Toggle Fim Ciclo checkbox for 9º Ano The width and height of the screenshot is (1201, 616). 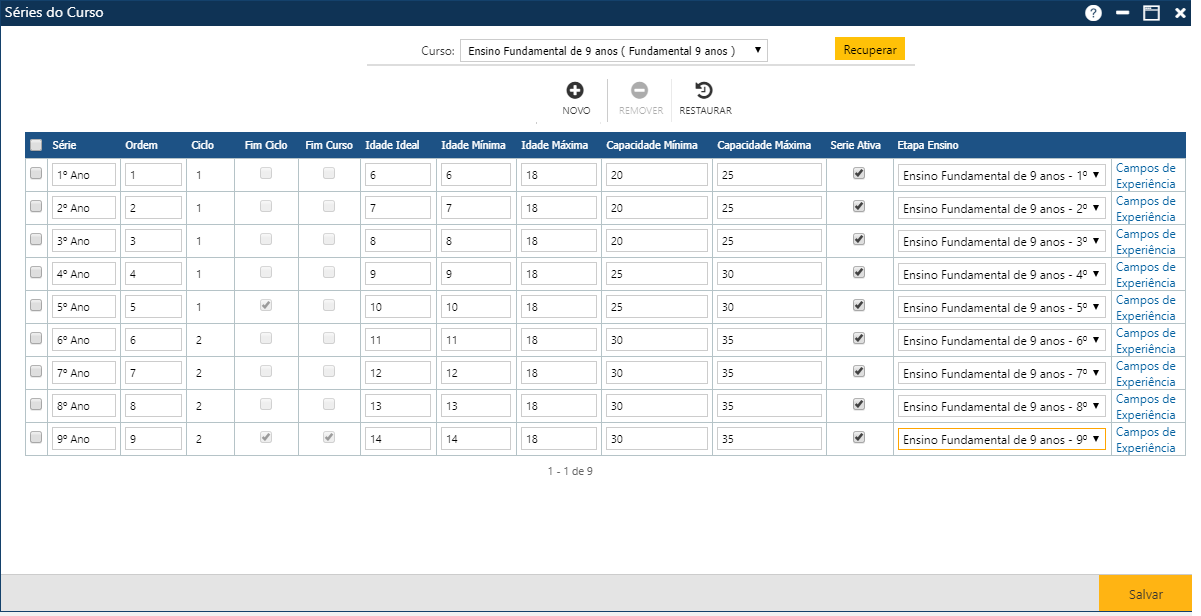(266, 437)
